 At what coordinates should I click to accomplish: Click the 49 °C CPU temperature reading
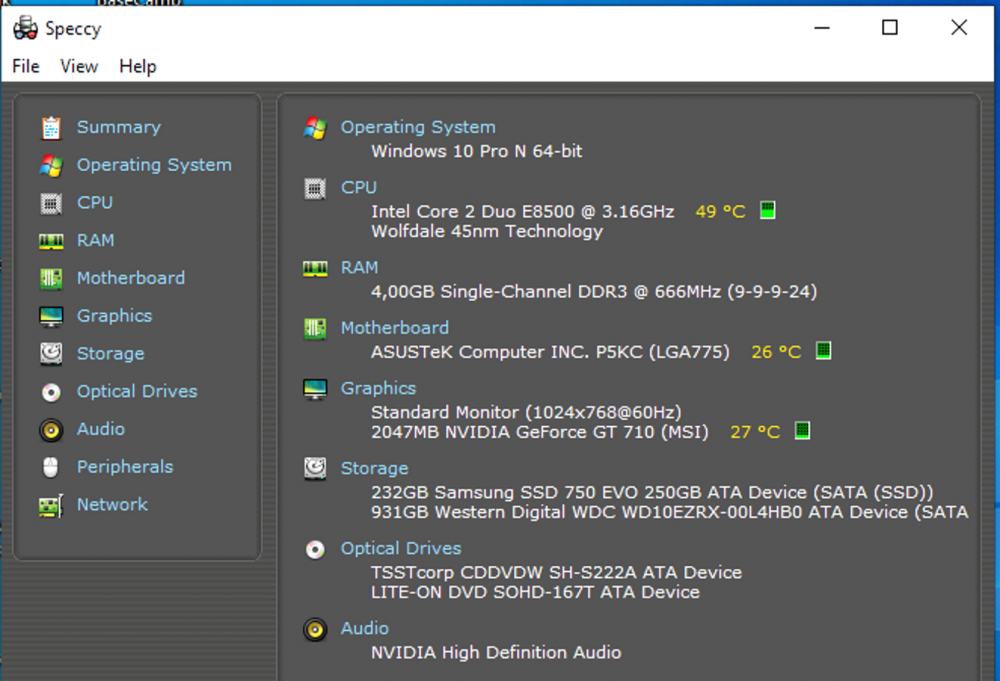(720, 212)
